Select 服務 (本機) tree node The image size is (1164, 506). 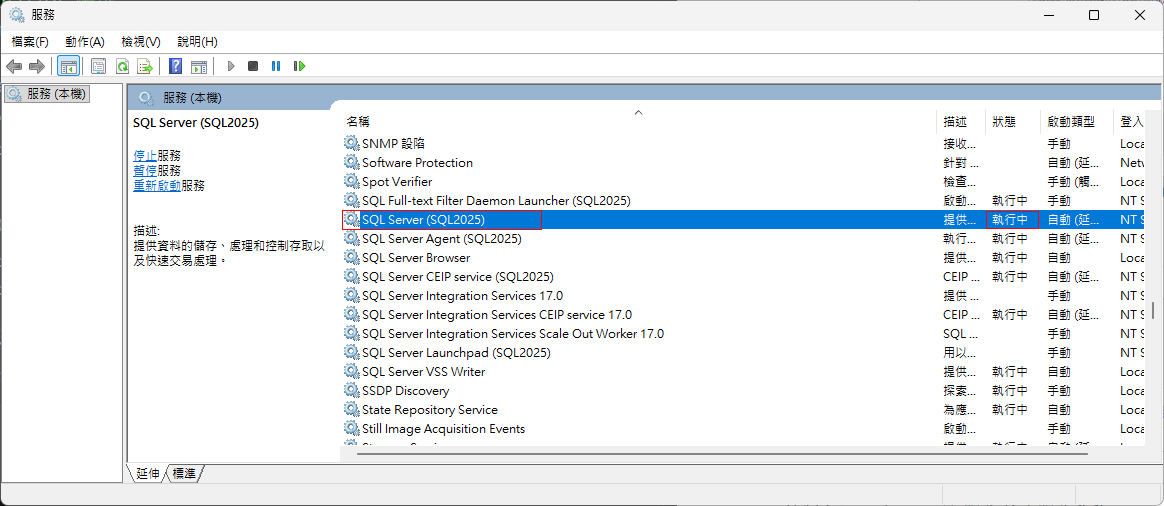47,94
